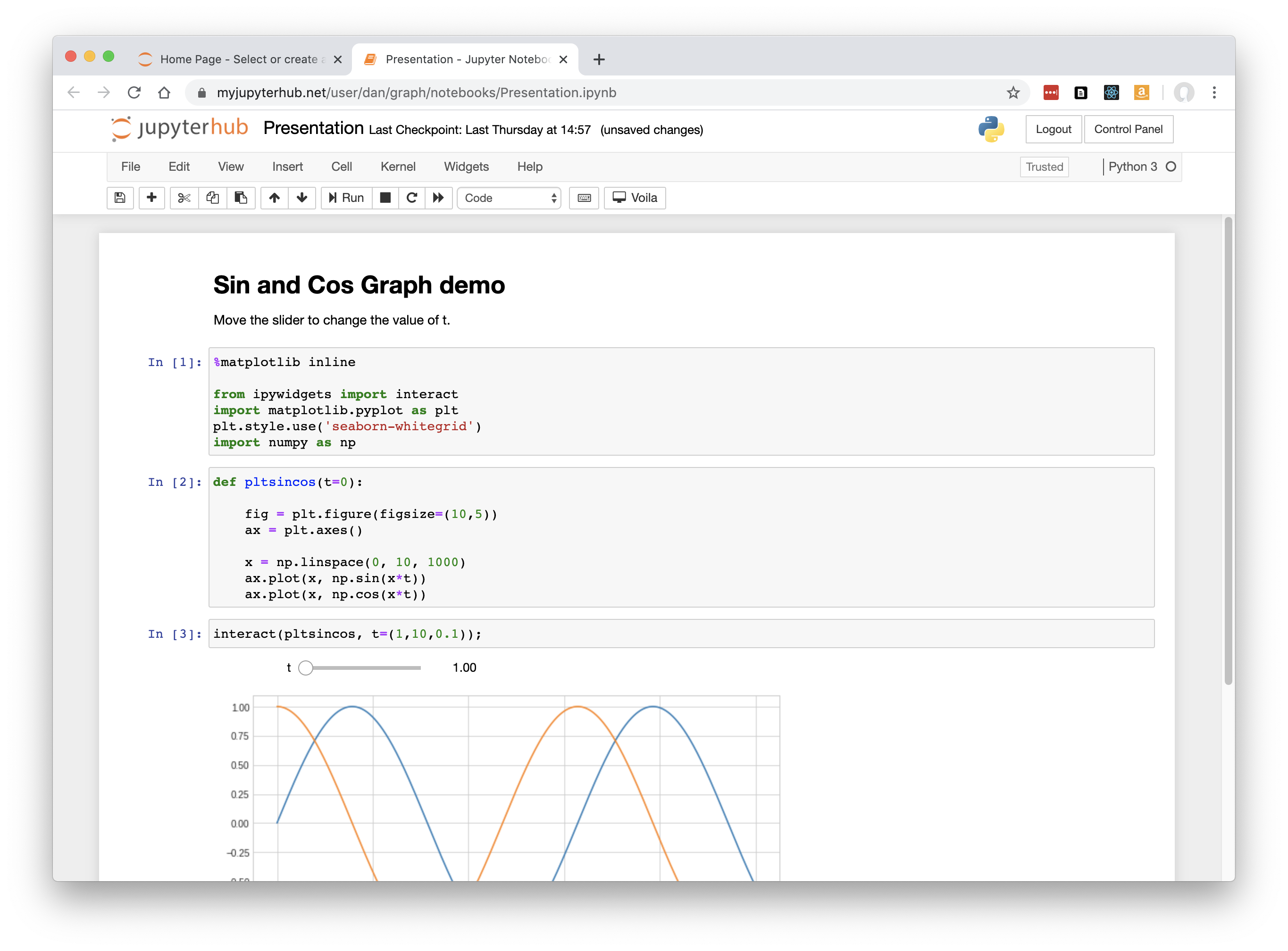Click the Voila button

point(635,198)
